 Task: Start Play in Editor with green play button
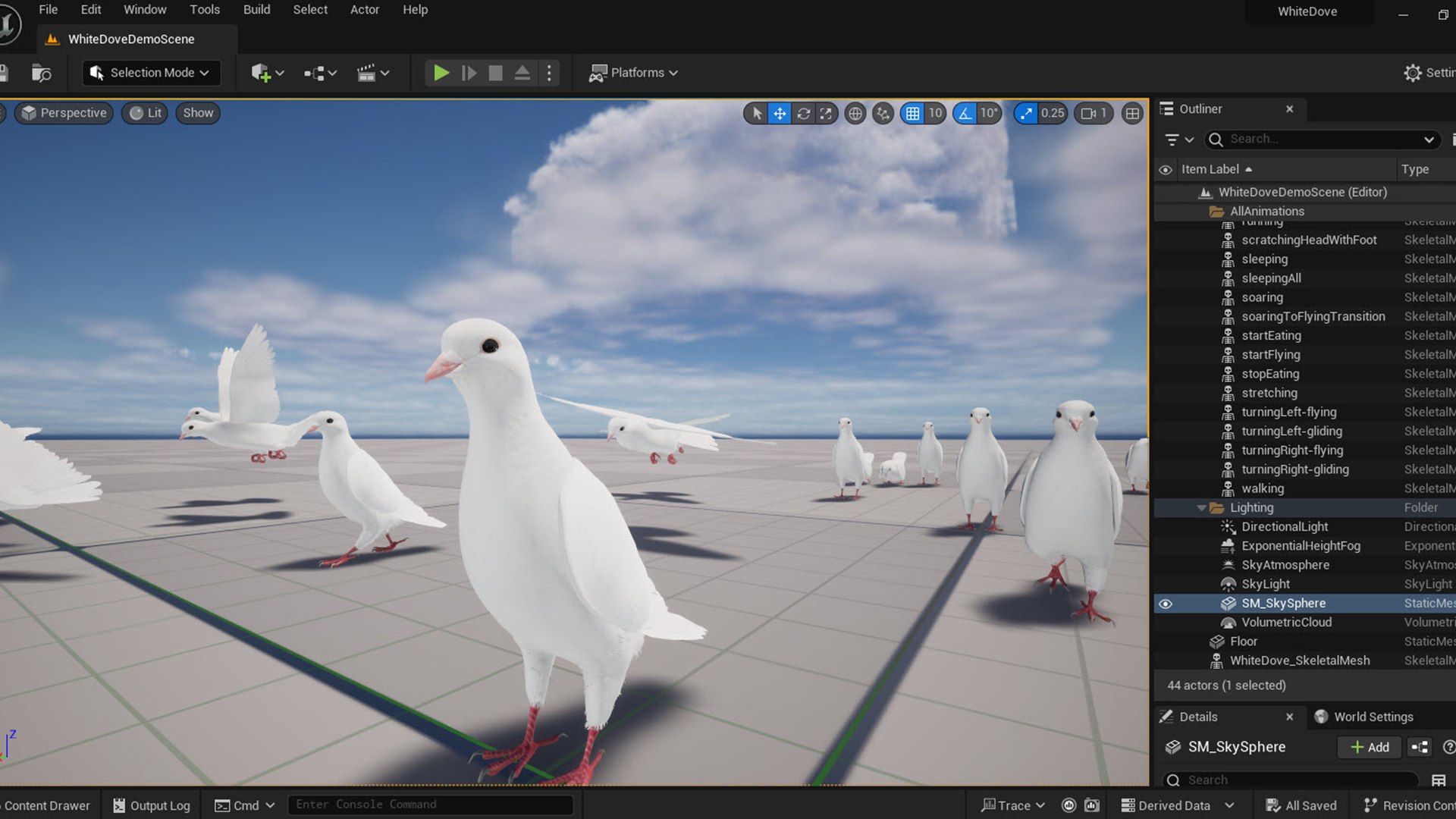[x=441, y=73]
